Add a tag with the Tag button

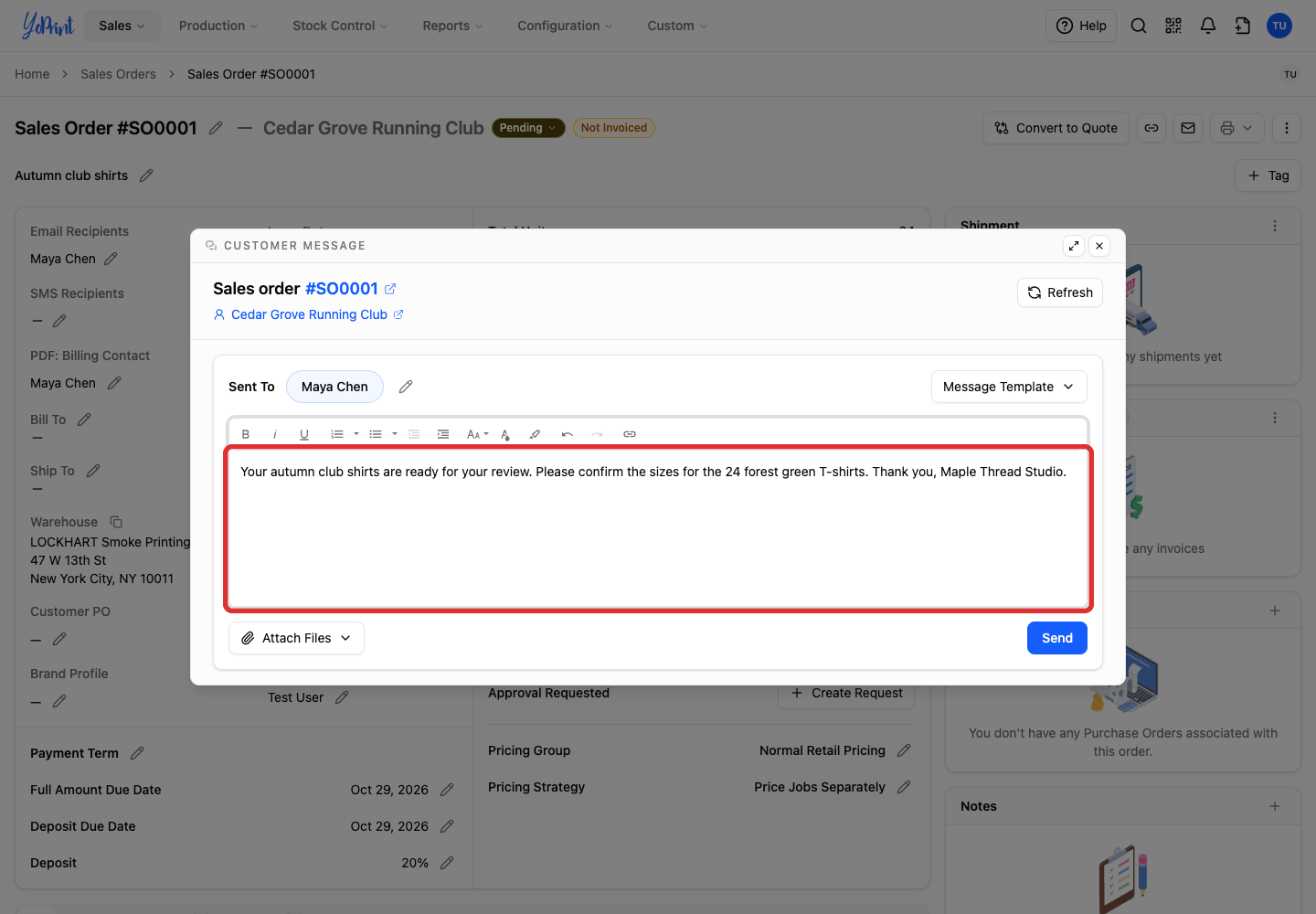click(1268, 175)
